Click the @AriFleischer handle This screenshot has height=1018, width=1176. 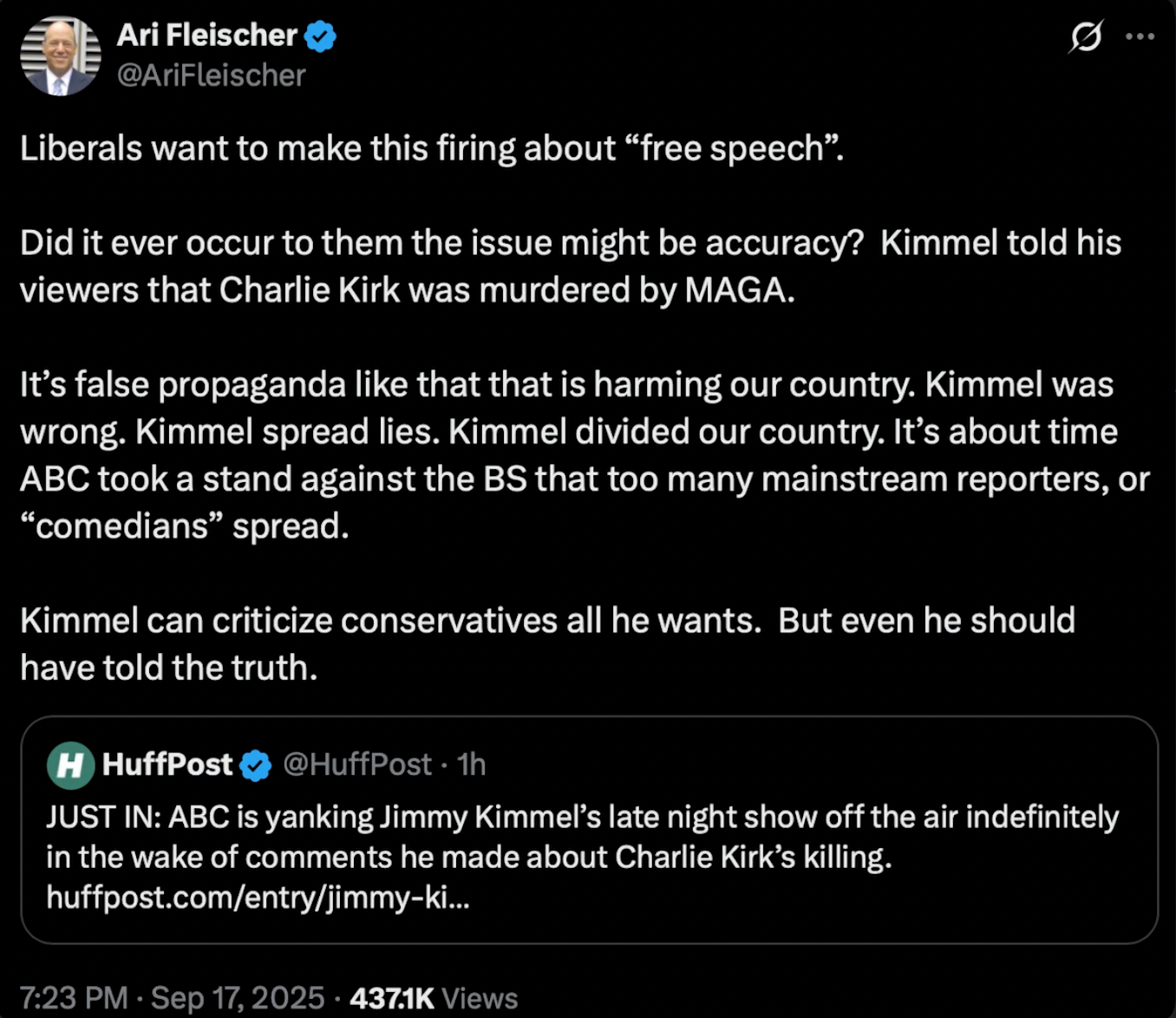pyautogui.click(x=211, y=76)
